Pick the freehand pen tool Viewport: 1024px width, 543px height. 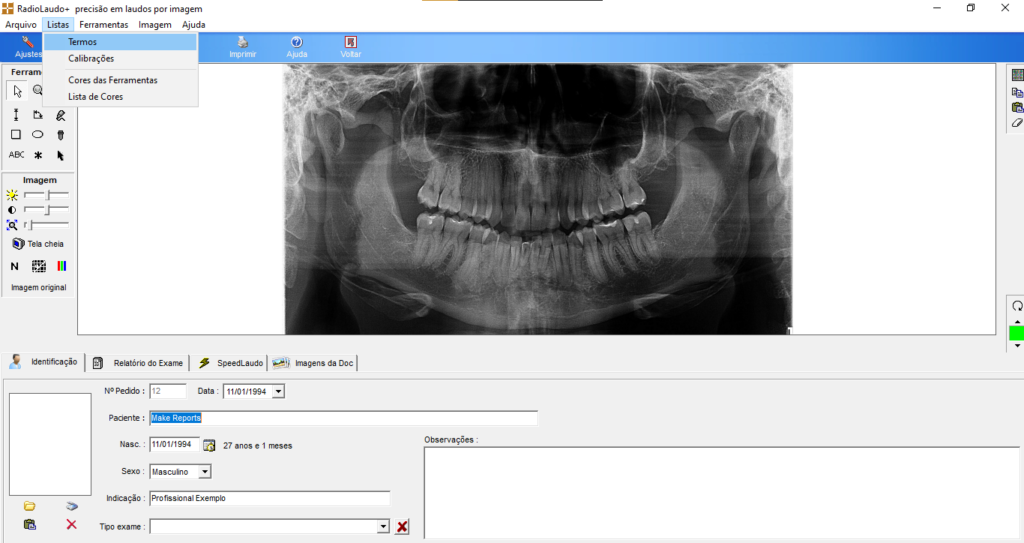[x=61, y=115]
